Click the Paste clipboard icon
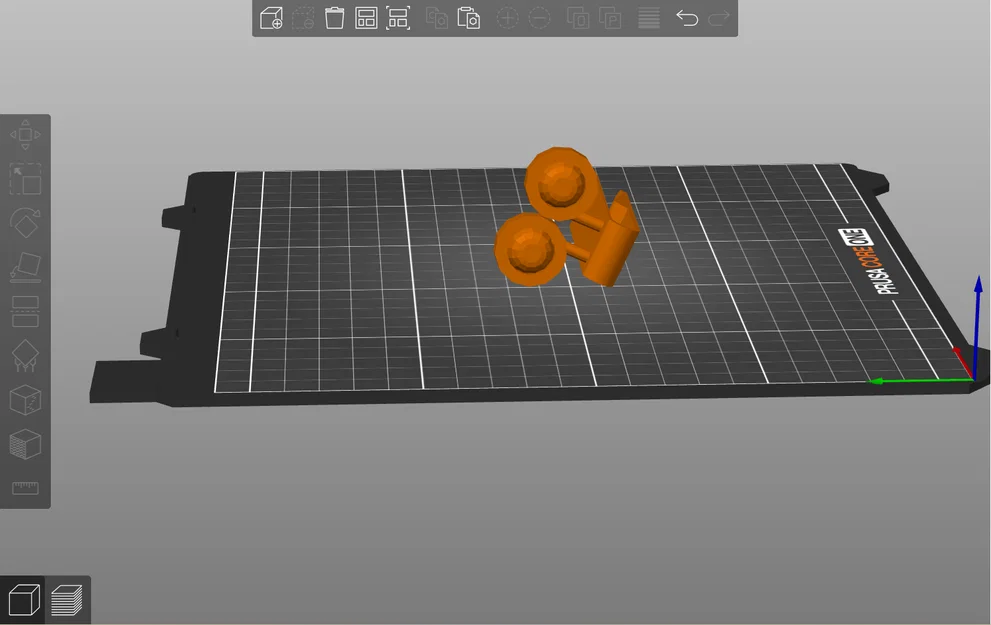 point(468,18)
